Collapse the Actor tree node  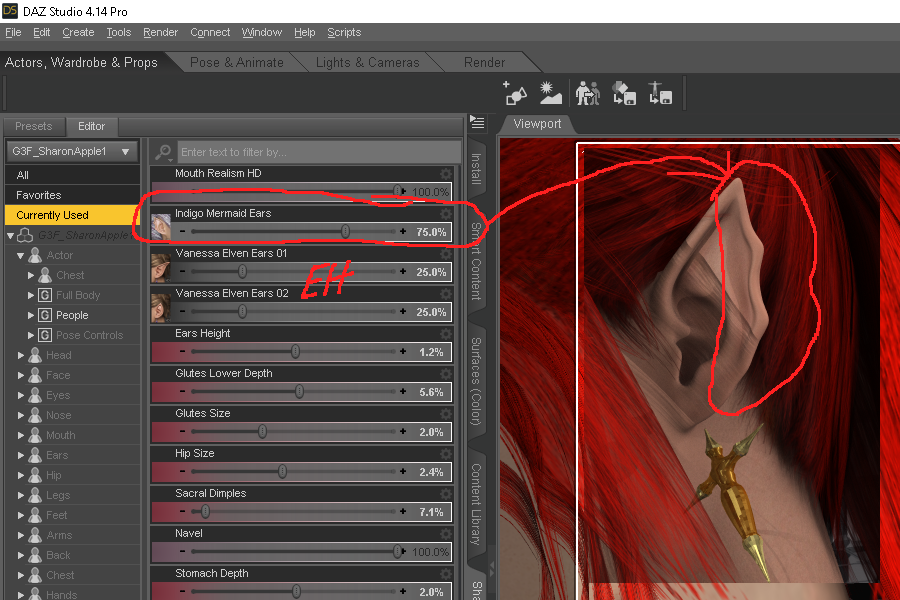[x=21, y=256]
